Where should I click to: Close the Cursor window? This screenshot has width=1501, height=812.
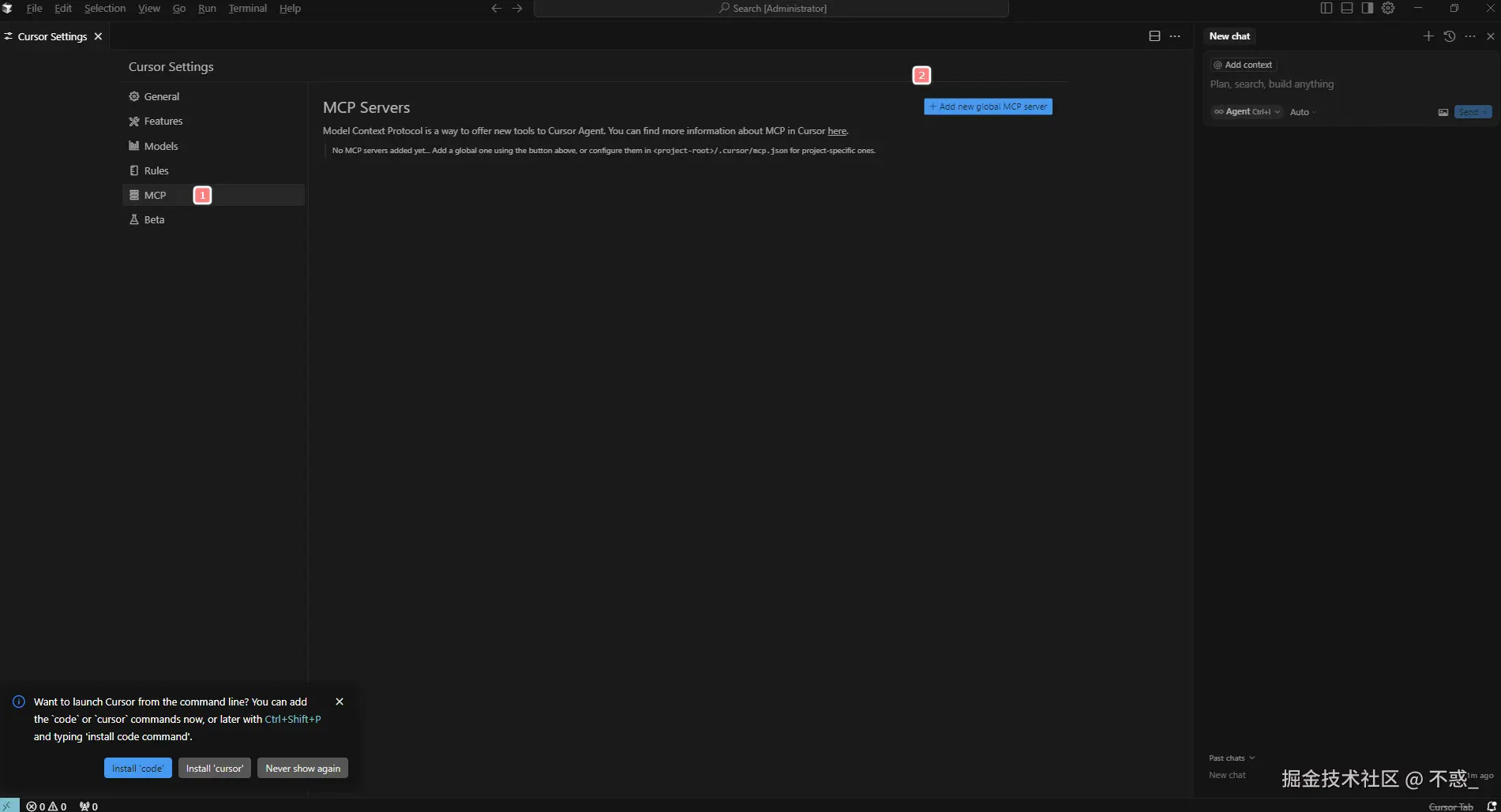point(1488,8)
